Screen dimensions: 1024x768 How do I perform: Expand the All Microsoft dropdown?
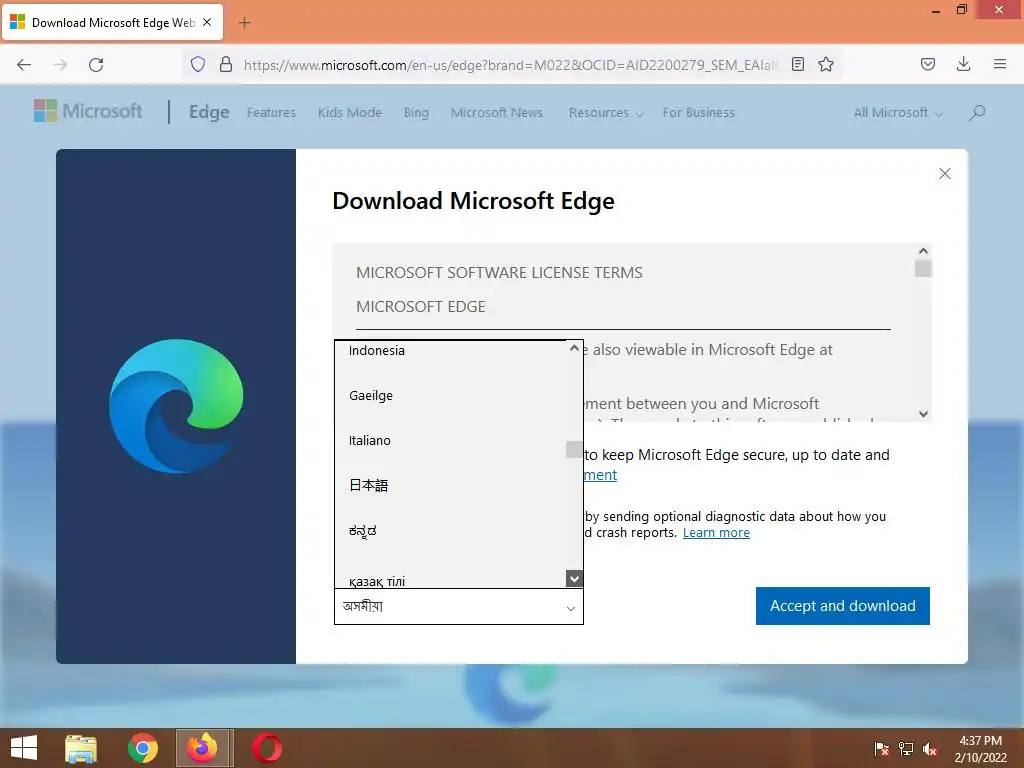898,112
